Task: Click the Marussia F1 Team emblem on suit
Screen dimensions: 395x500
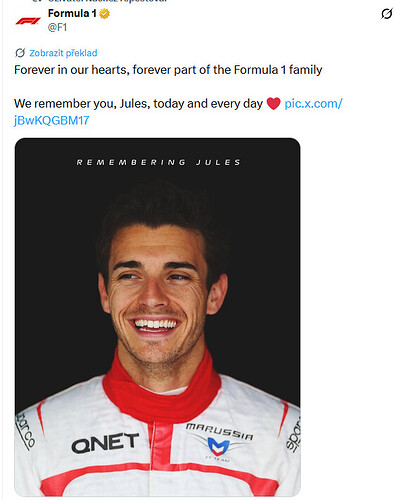Action: point(219,441)
